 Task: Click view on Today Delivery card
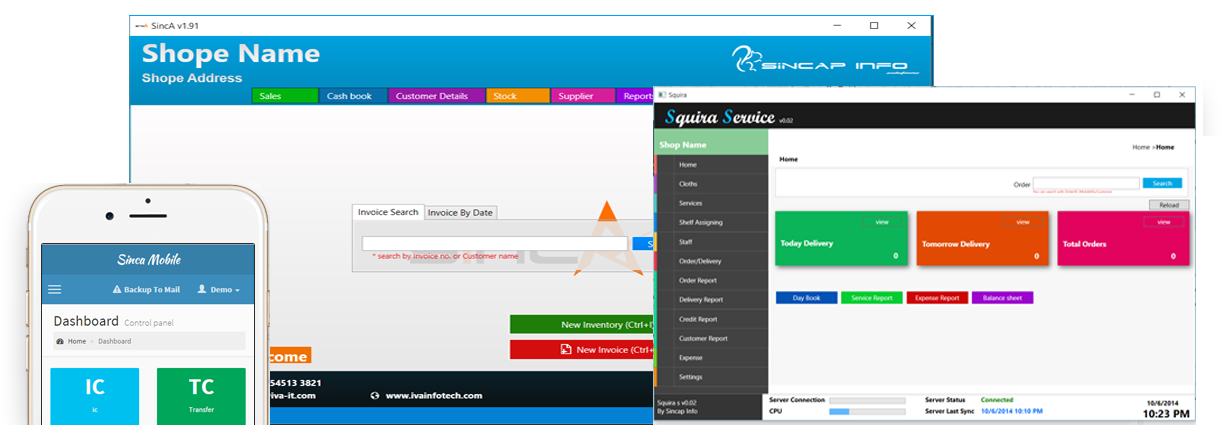(x=882, y=221)
